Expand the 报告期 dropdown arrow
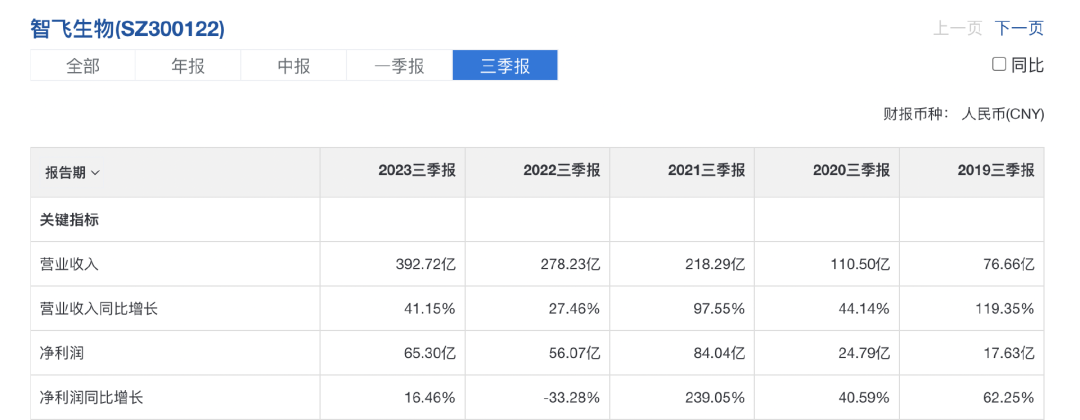The image size is (1080, 420). point(96,172)
